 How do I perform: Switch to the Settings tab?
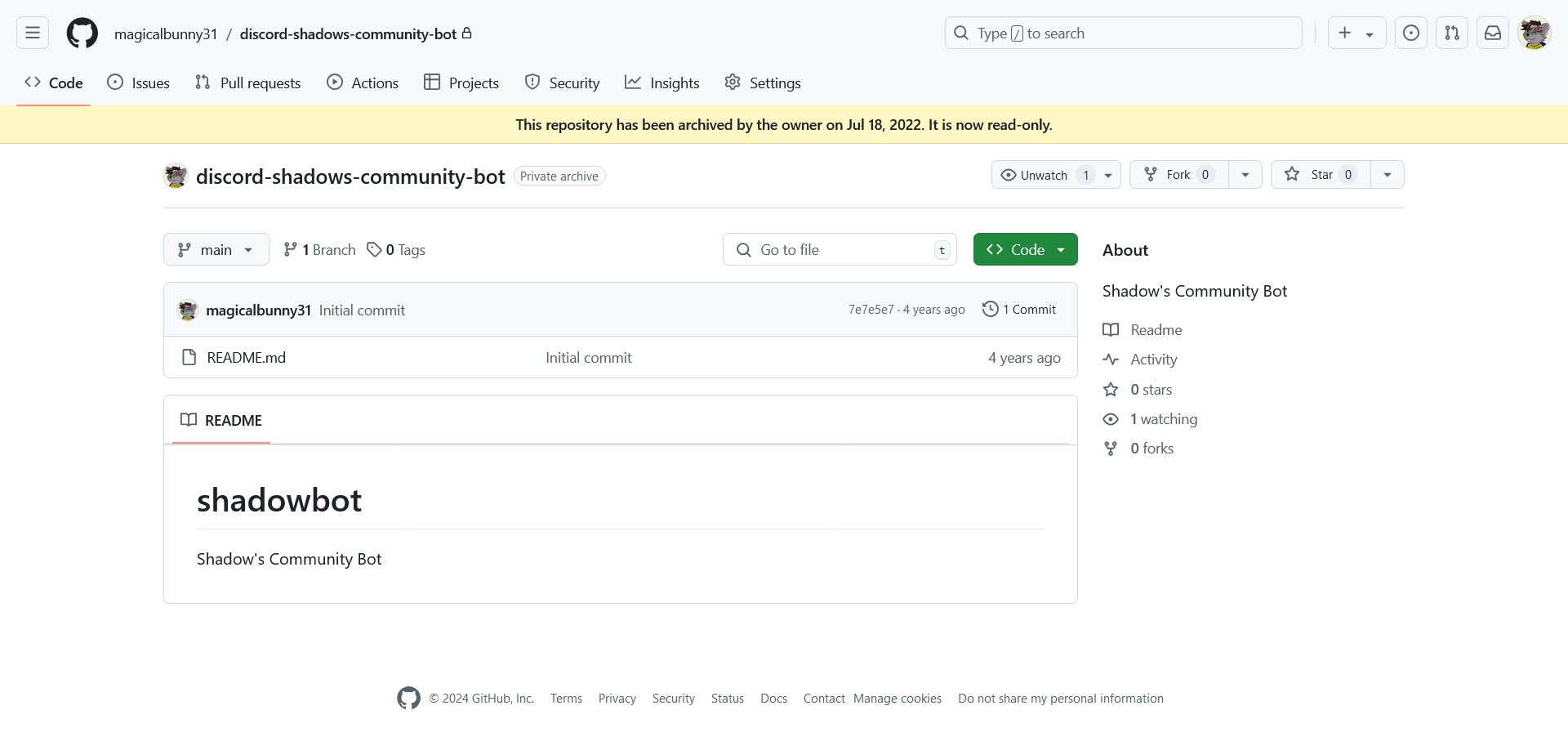click(763, 83)
